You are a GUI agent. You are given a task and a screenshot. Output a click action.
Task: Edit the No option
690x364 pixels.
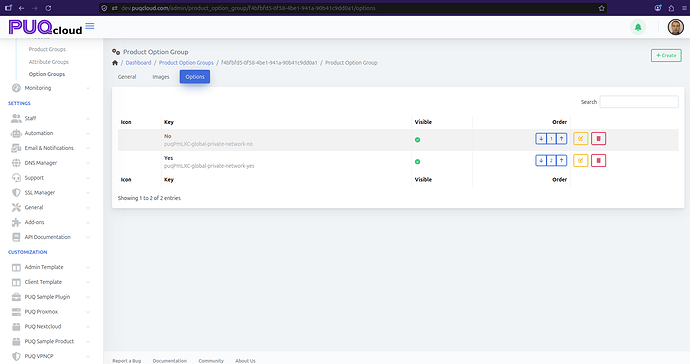pos(580,139)
